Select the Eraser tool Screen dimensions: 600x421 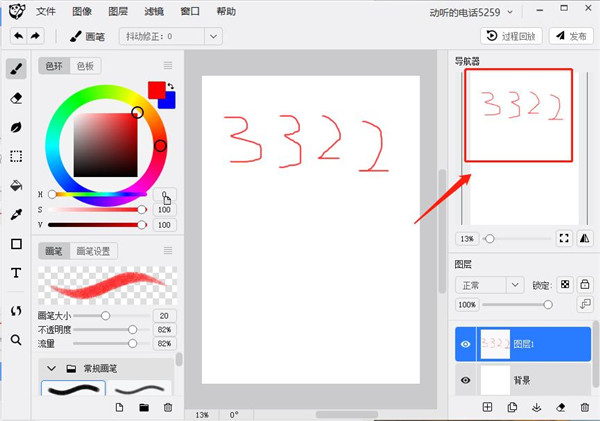[x=16, y=98]
